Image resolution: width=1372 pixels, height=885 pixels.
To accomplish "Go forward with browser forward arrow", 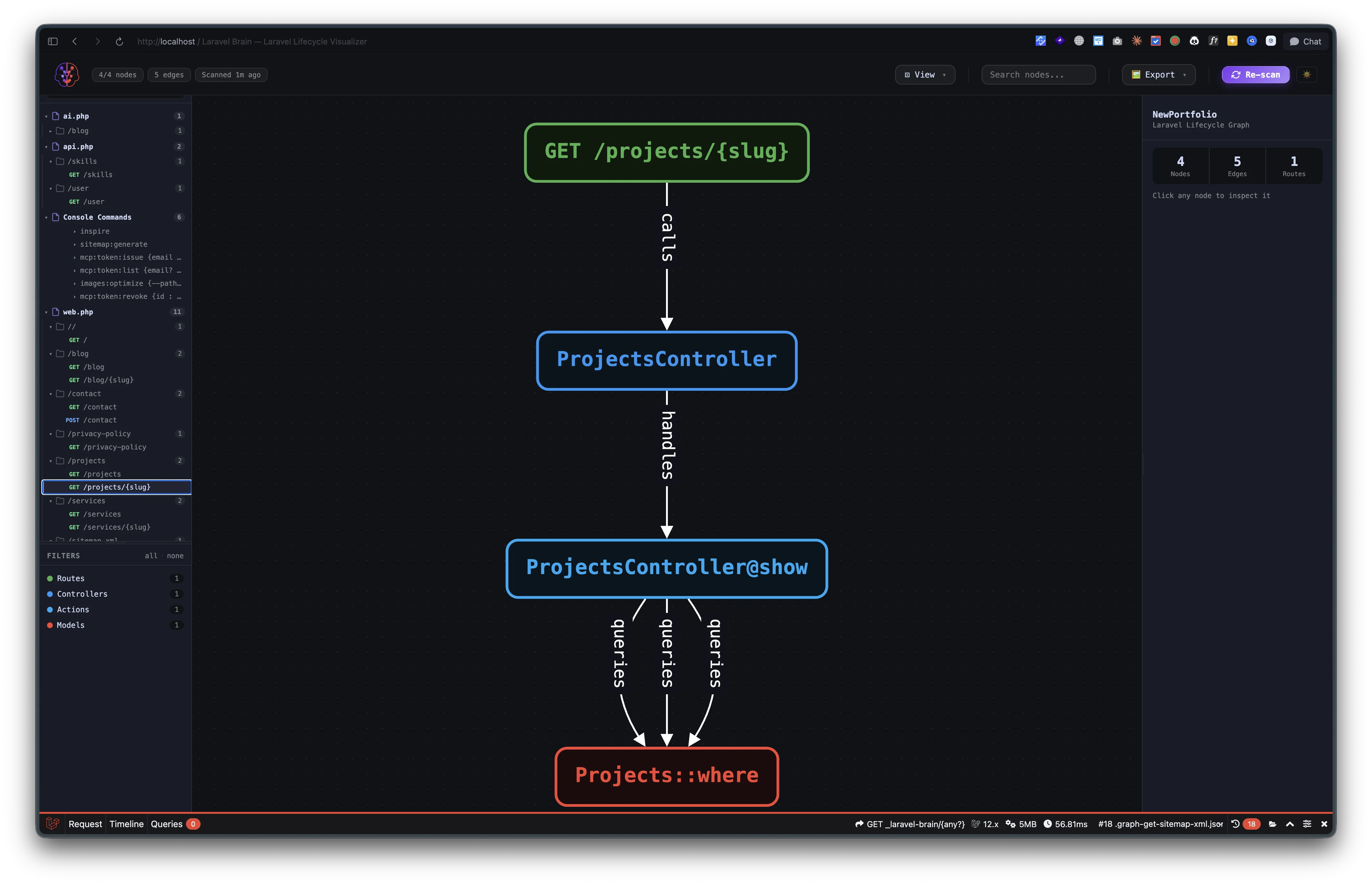I will 97,41.
